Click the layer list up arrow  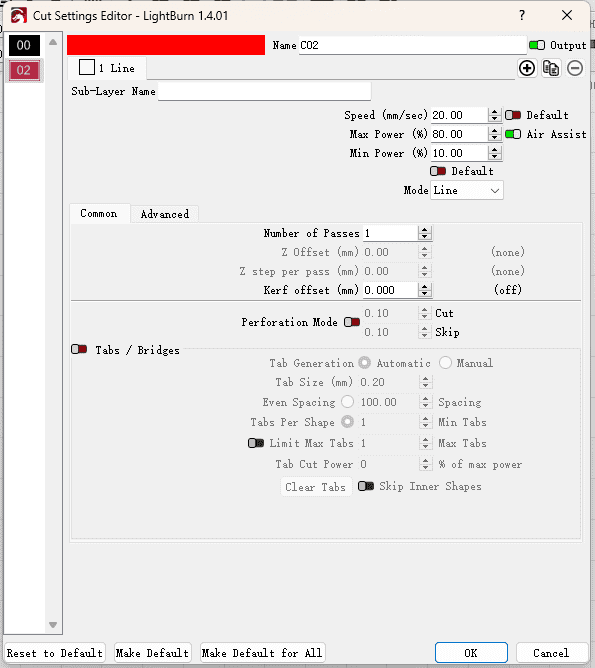pos(53,42)
